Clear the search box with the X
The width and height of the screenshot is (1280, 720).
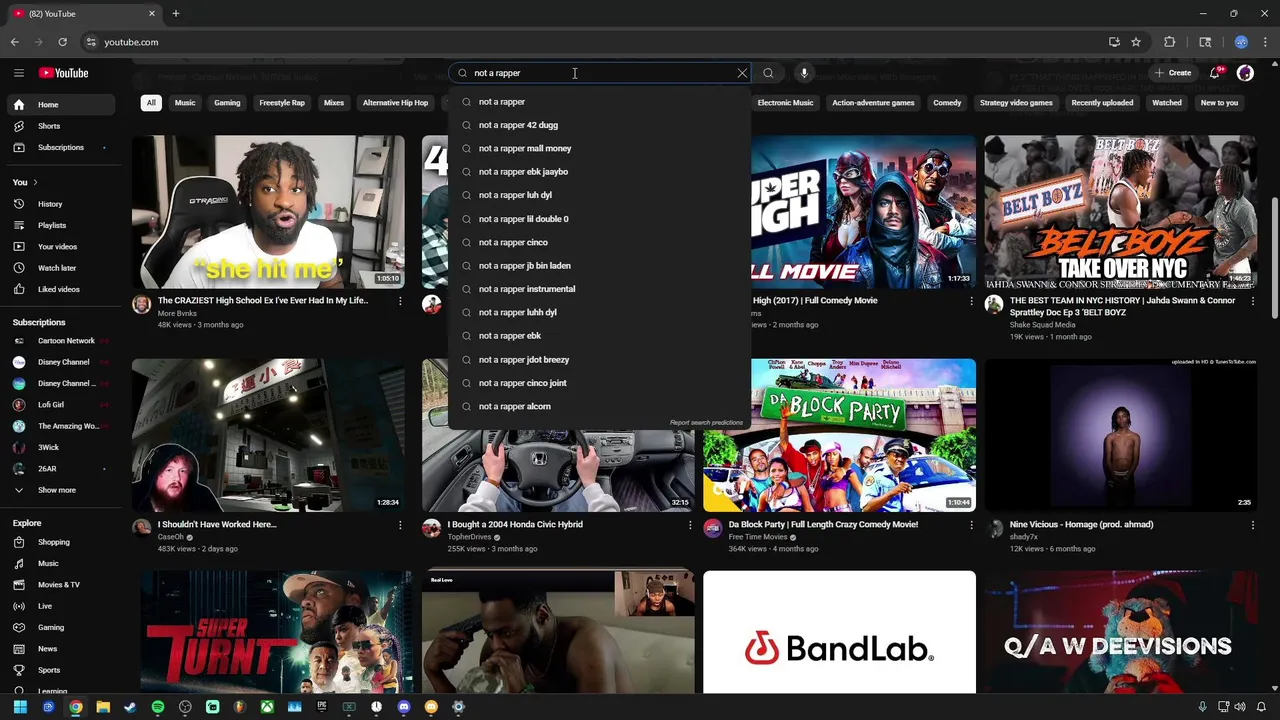tap(742, 73)
